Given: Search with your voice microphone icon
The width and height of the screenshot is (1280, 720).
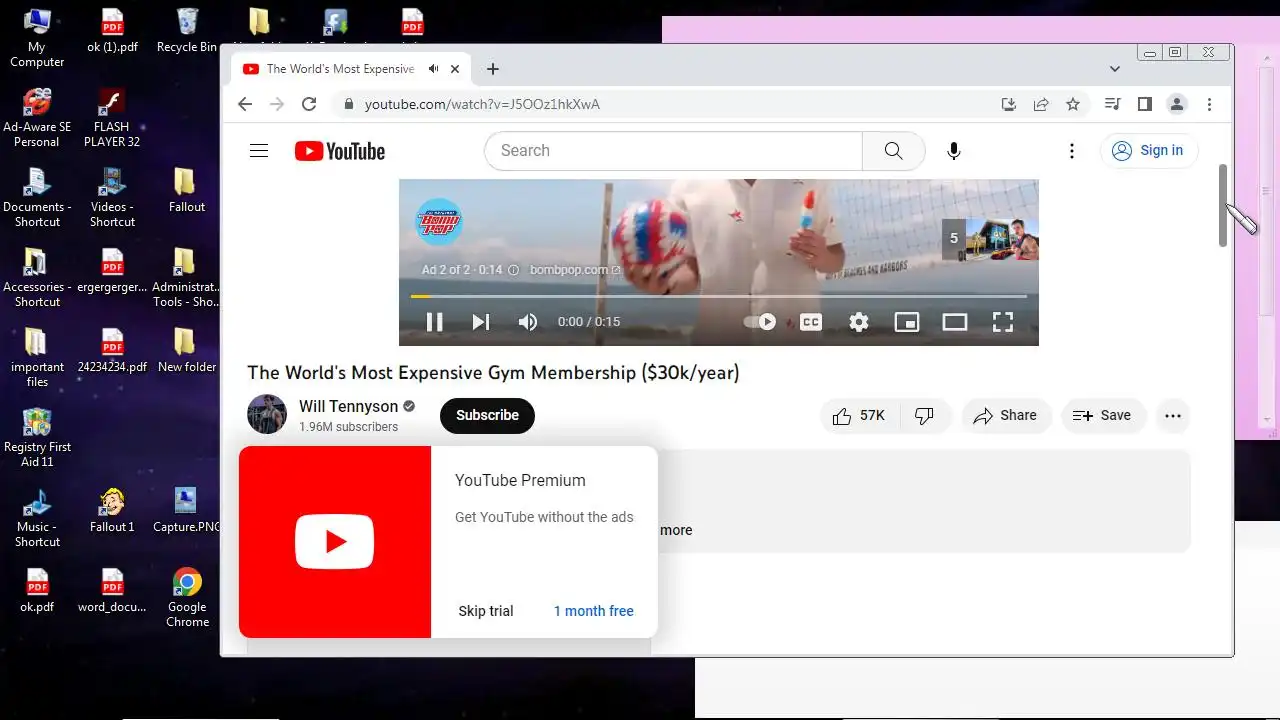Looking at the screenshot, I should 954,151.
